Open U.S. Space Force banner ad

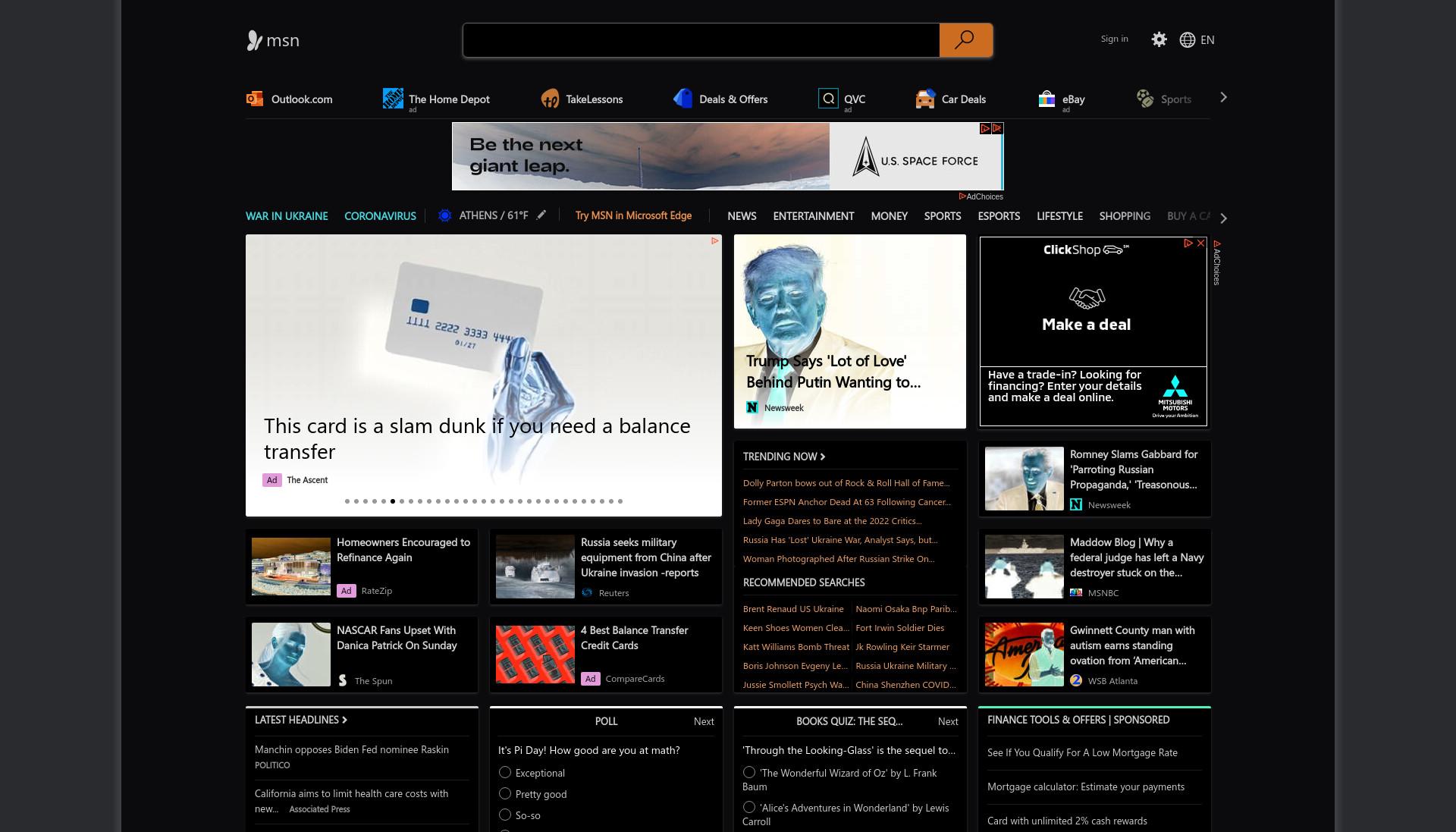point(727,156)
